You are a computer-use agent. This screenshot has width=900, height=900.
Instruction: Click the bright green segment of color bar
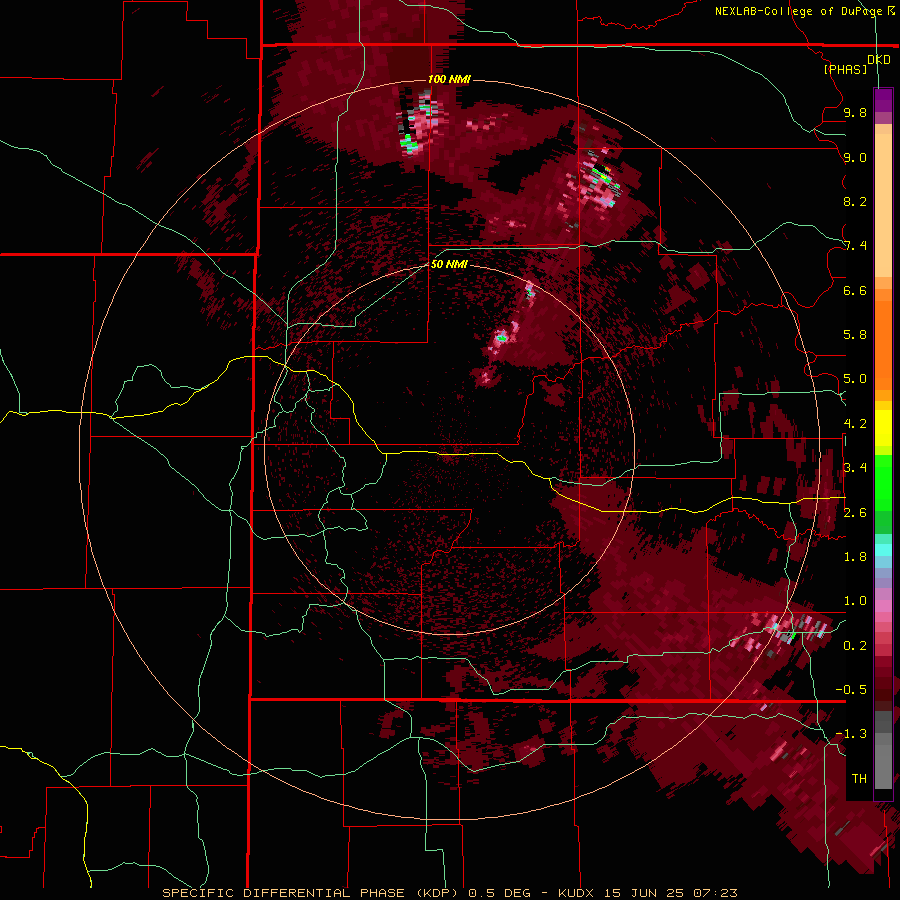(883, 483)
